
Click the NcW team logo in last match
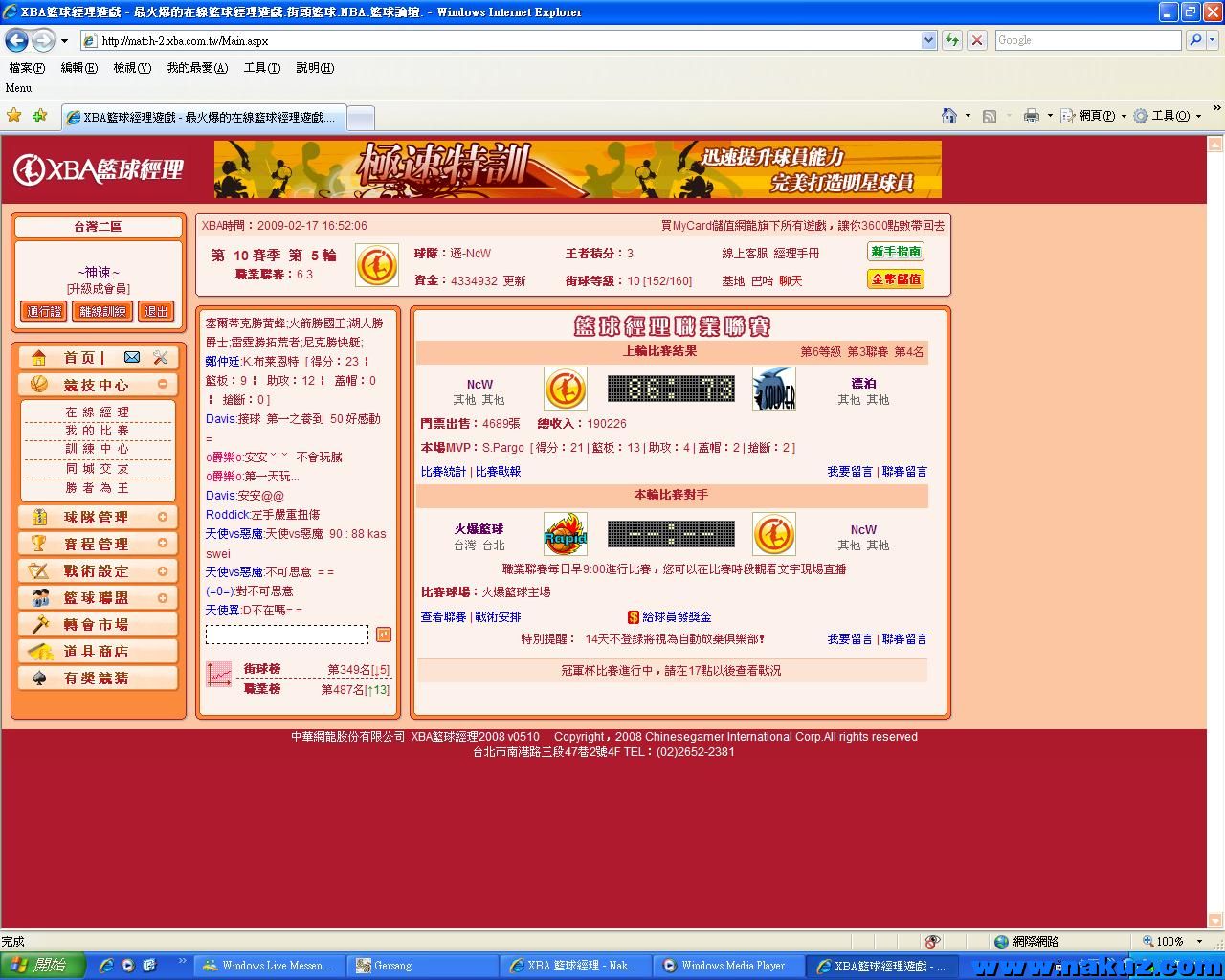(566, 389)
